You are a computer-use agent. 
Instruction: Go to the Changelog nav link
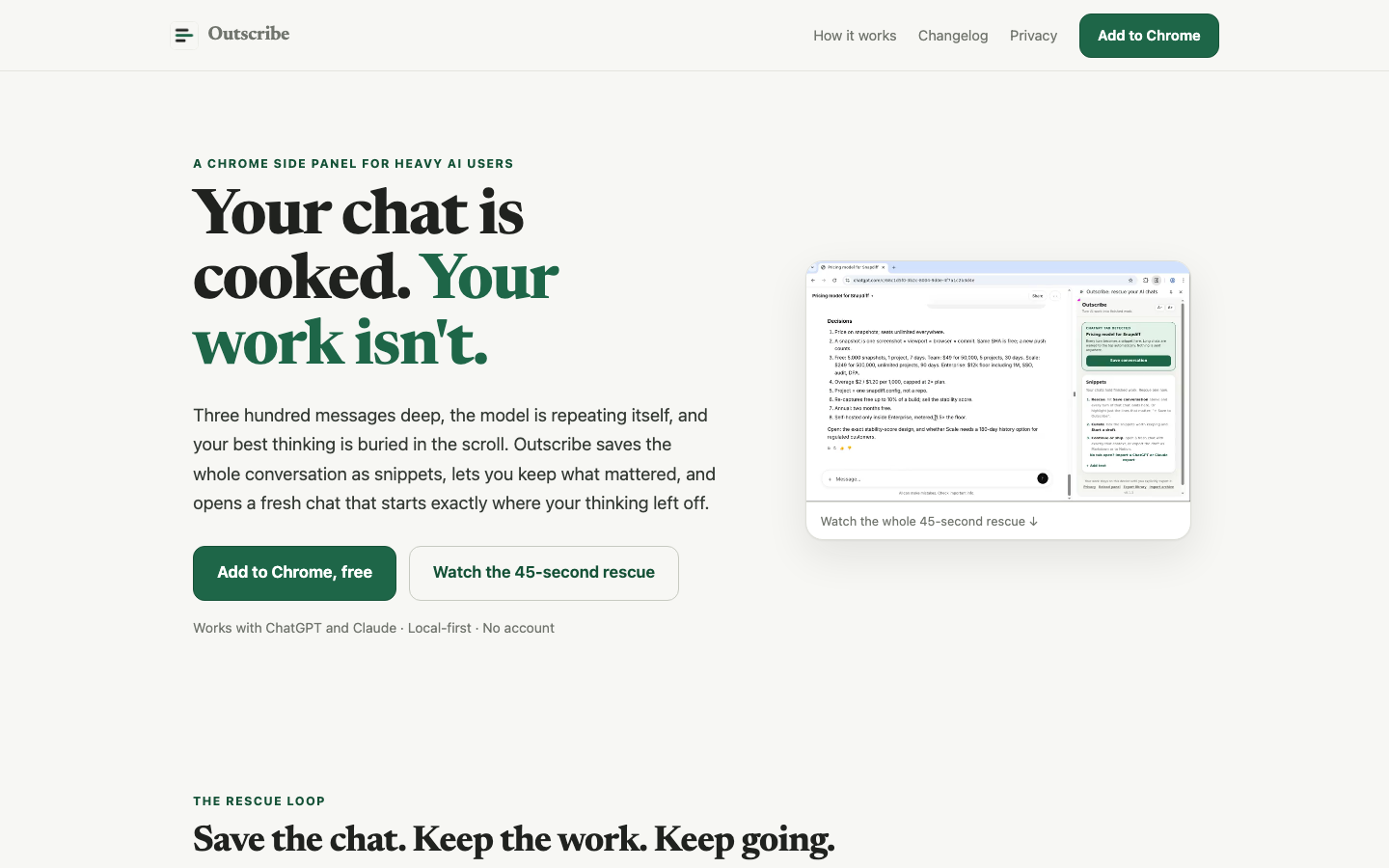[x=953, y=36]
